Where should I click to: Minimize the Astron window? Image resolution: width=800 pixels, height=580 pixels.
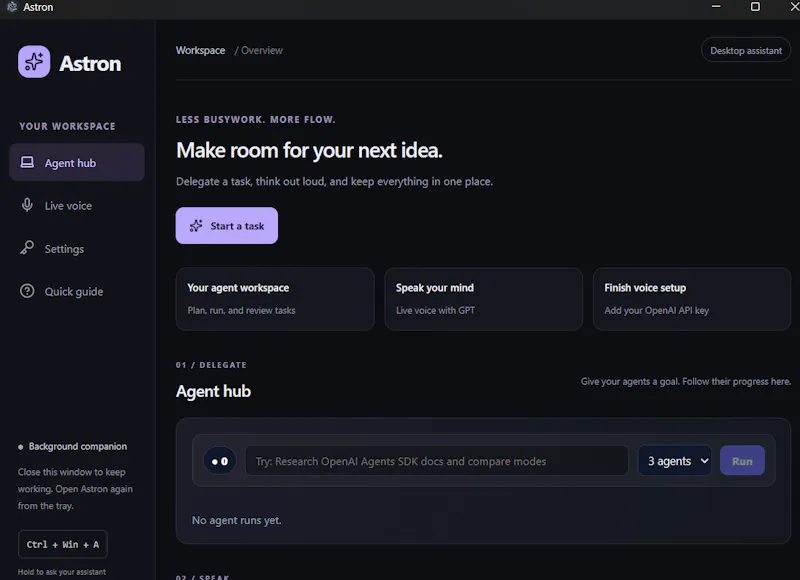(716, 7)
